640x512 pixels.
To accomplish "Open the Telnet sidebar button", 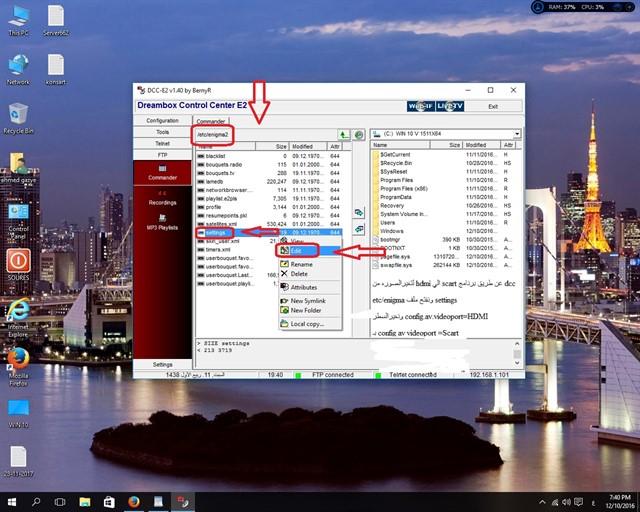I will tap(162, 143).
